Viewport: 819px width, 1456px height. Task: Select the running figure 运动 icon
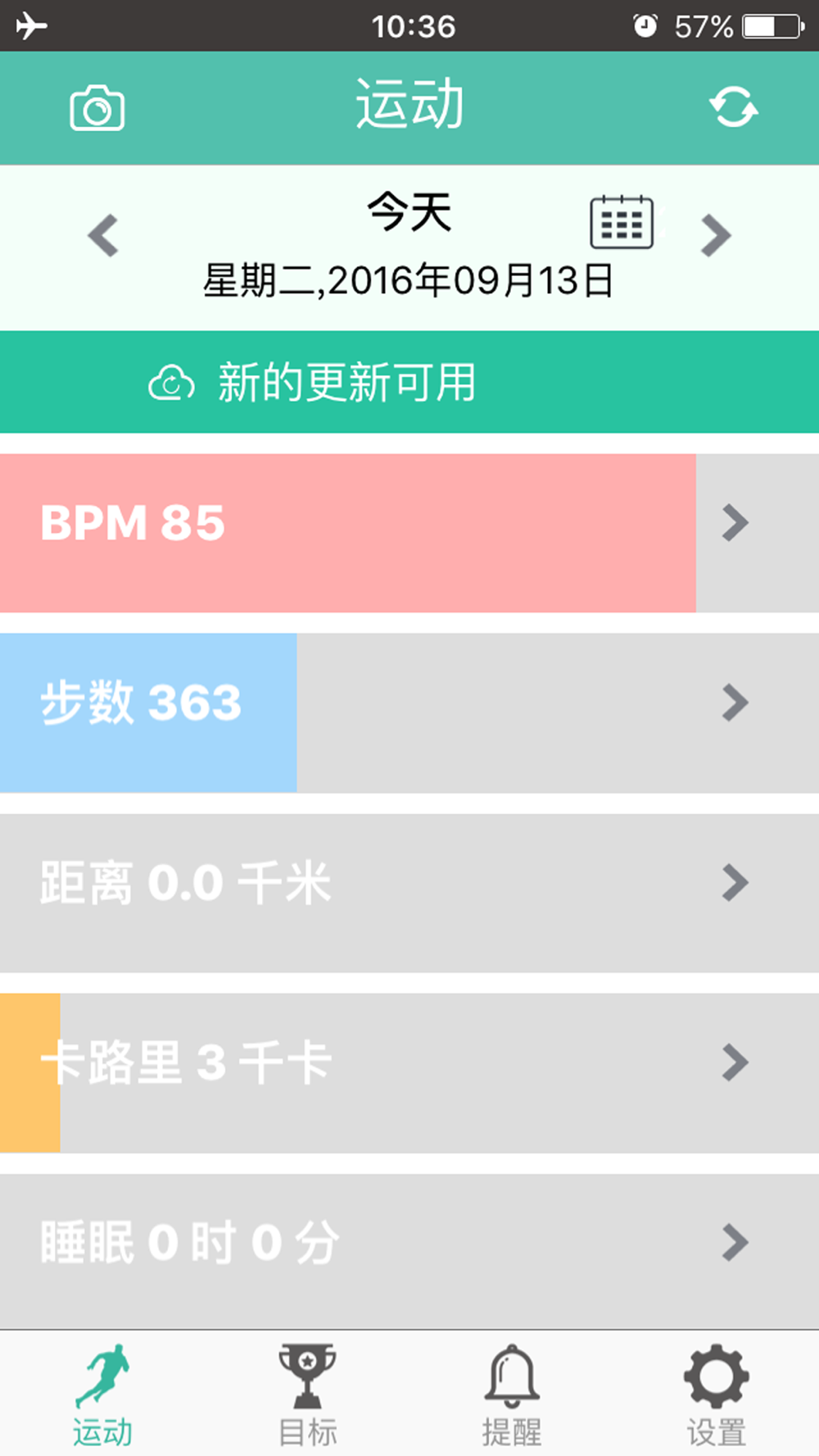103,1375
